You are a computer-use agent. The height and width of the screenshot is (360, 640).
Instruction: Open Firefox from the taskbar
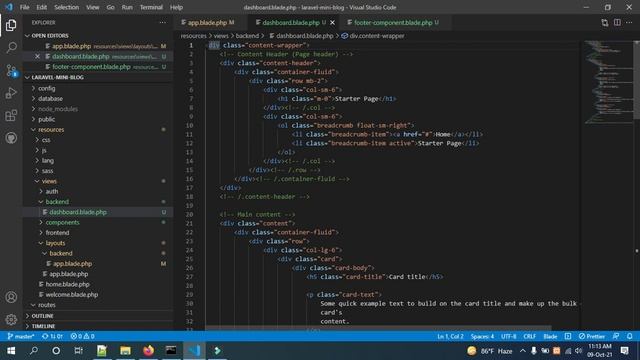pyautogui.click(x=148, y=351)
